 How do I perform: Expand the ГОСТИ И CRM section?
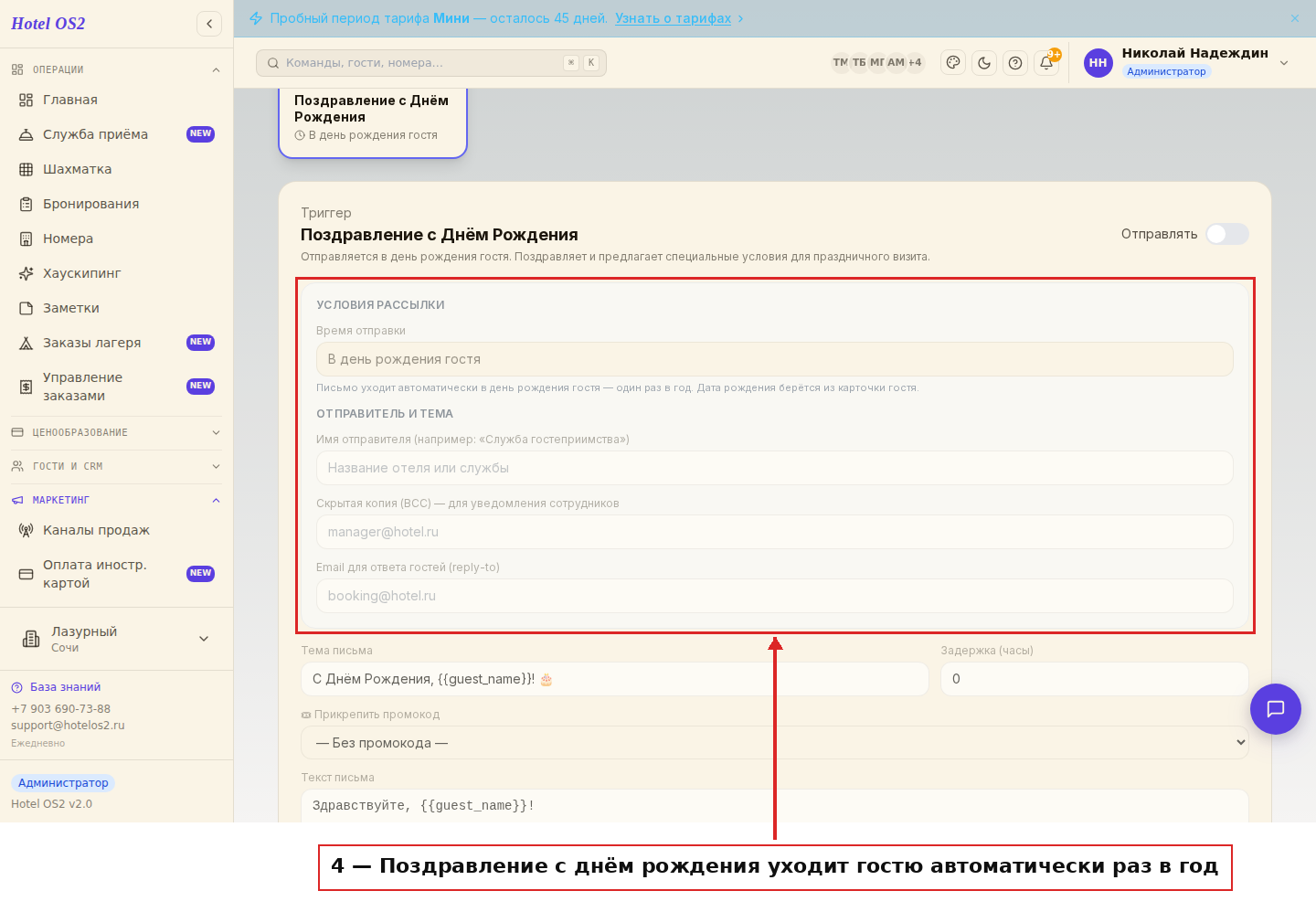[x=116, y=466]
